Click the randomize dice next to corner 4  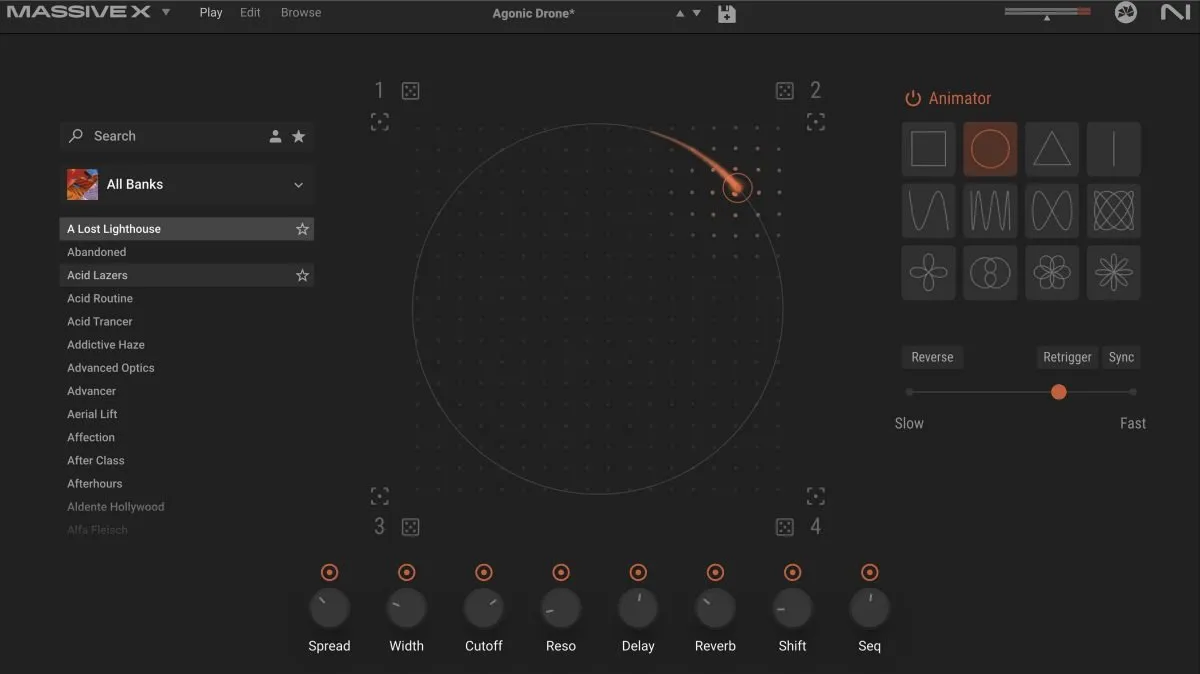coord(785,527)
